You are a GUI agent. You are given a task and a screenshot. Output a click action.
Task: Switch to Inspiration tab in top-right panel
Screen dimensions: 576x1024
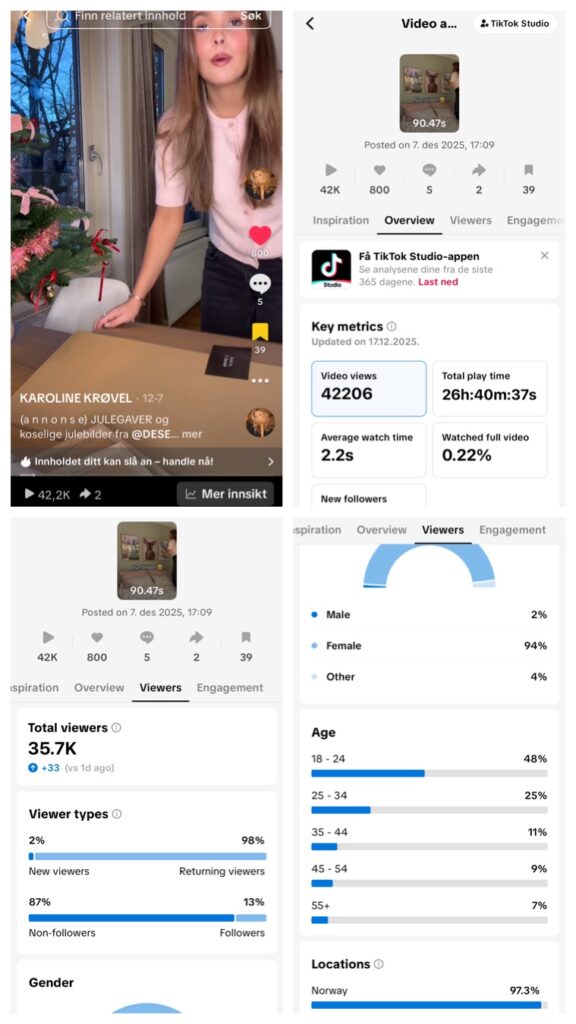pos(340,221)
